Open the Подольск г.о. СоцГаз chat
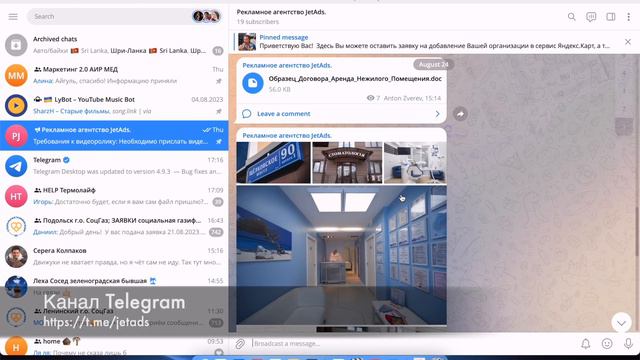 [x=114, y=226]
